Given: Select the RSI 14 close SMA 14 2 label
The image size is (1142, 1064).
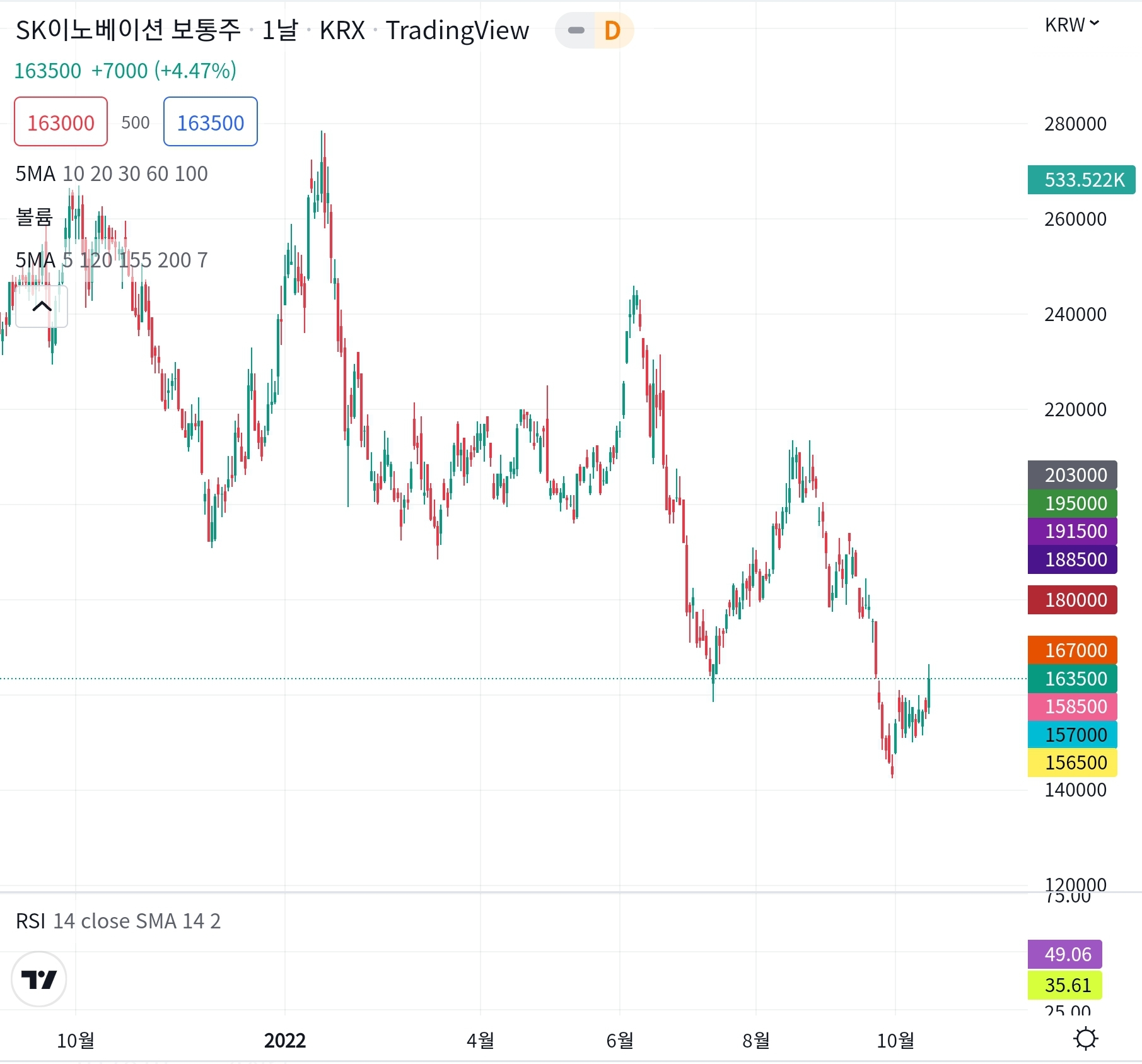Looking at the screenshot, I should (x=118, y=921).
